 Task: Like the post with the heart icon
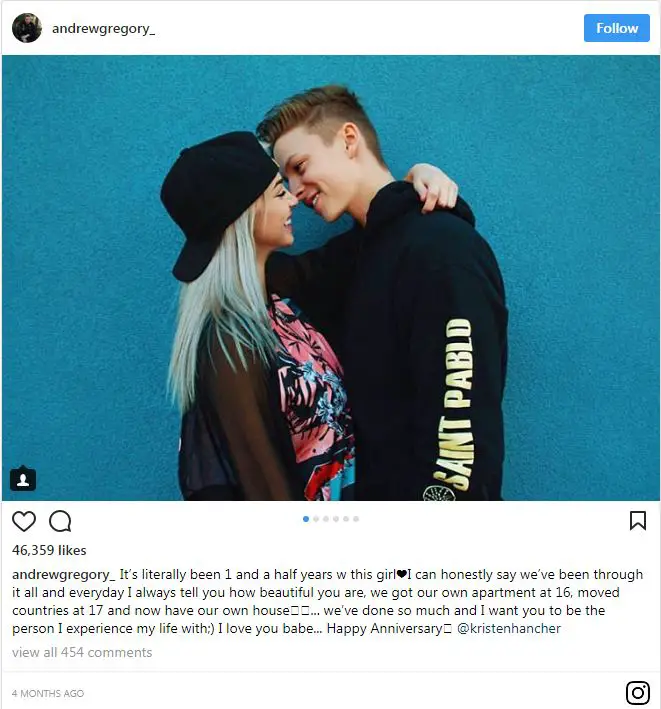point(24,521)
